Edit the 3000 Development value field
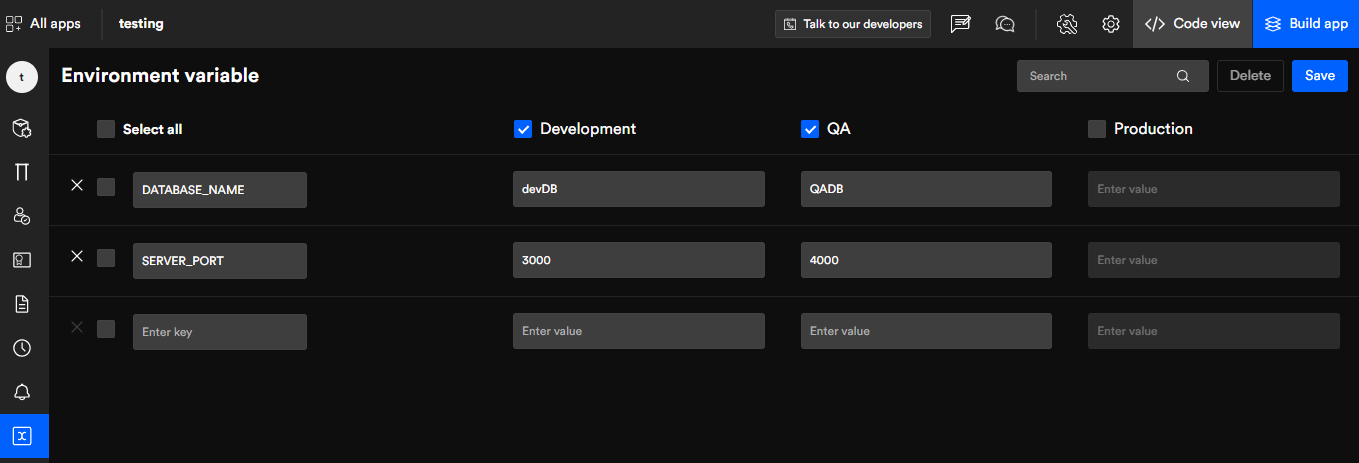 coord(639,260)
